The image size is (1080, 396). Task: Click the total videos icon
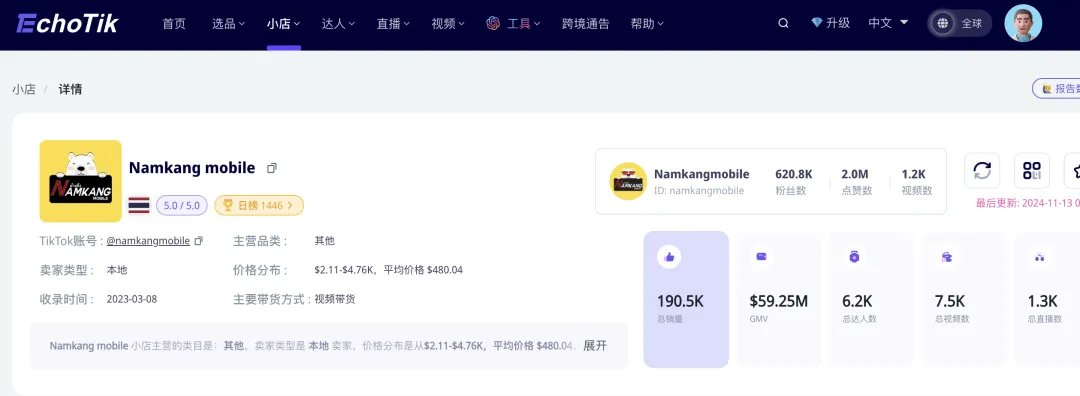pos(946,257)
